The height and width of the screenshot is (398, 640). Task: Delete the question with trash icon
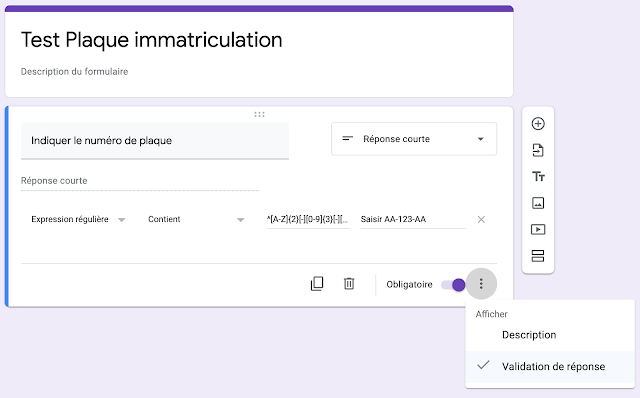point(349,283)
